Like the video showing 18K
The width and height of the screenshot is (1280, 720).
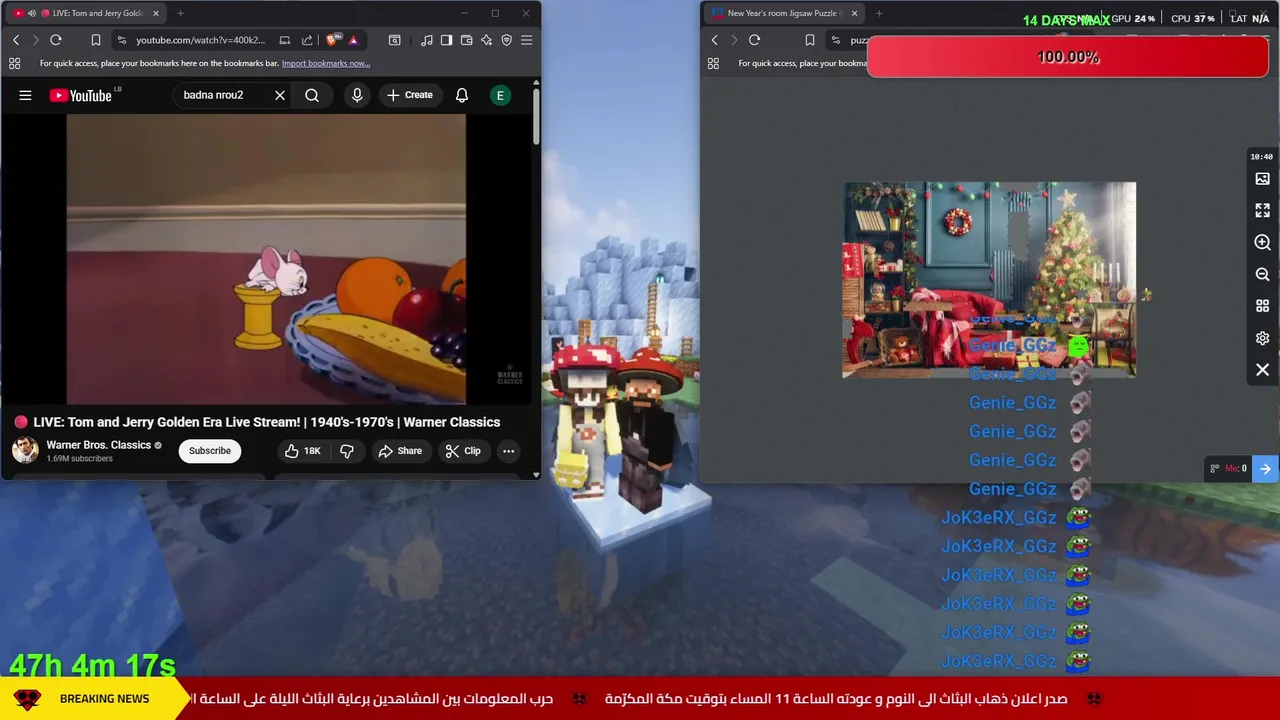[302, 451]
